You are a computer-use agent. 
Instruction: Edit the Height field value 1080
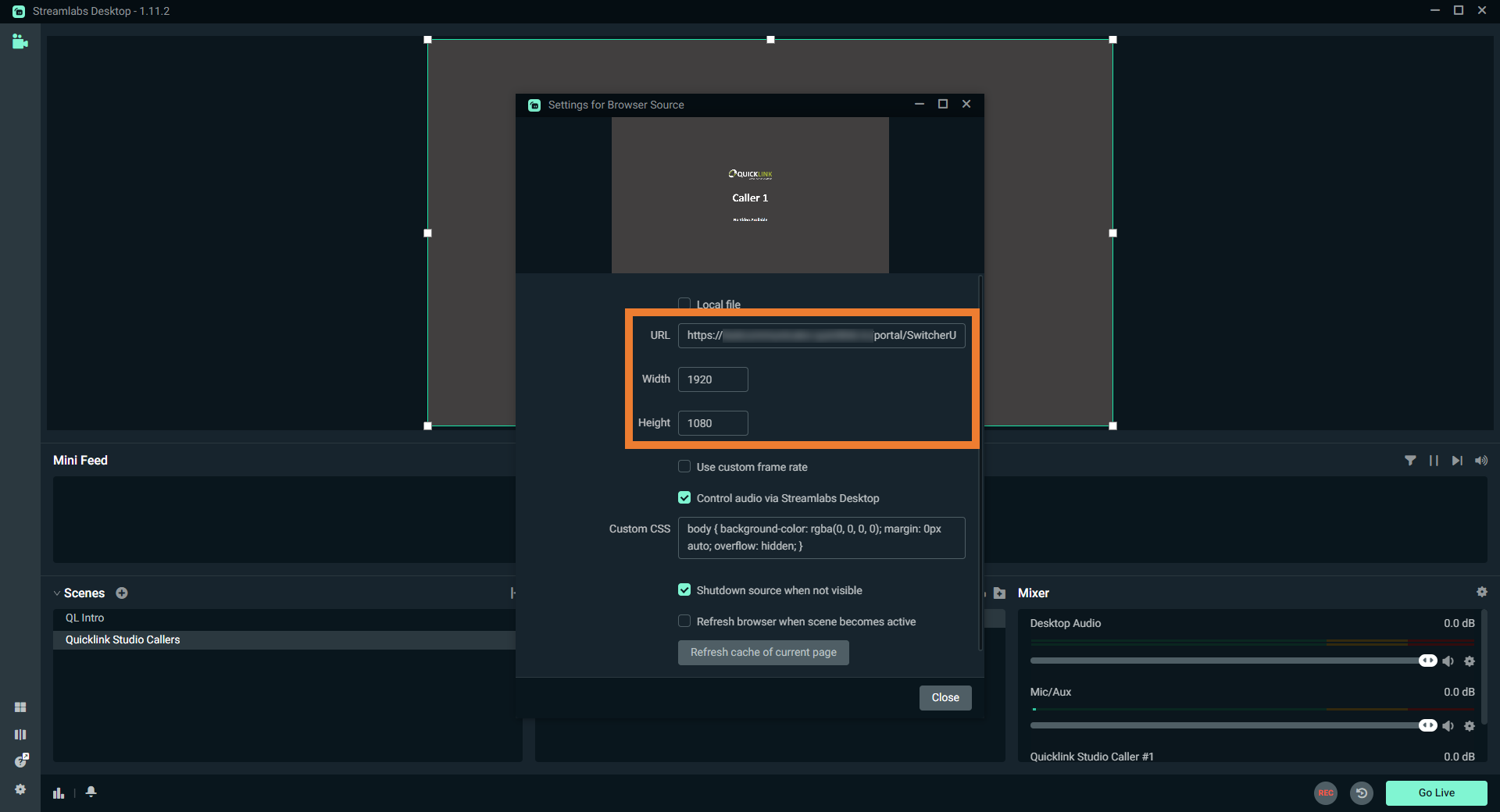click(713, 423)
